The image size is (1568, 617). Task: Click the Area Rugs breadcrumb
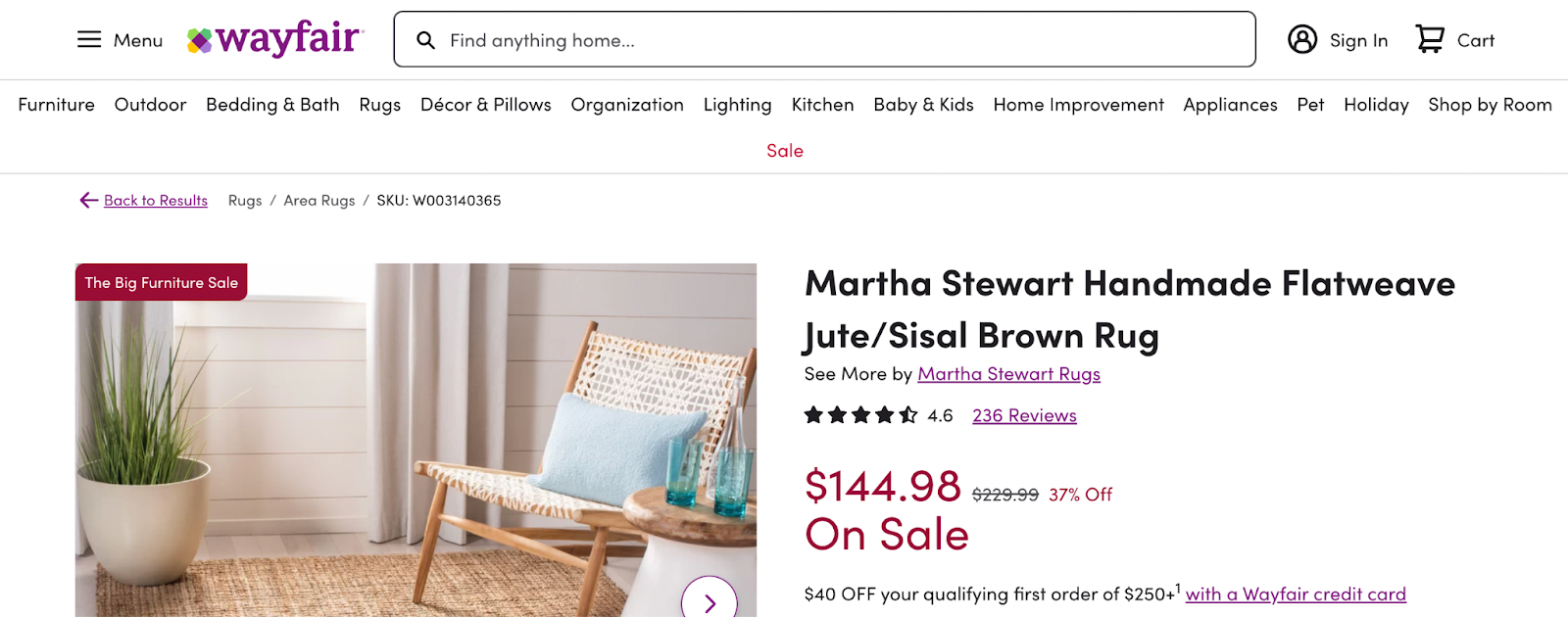[x=319, y=200]
